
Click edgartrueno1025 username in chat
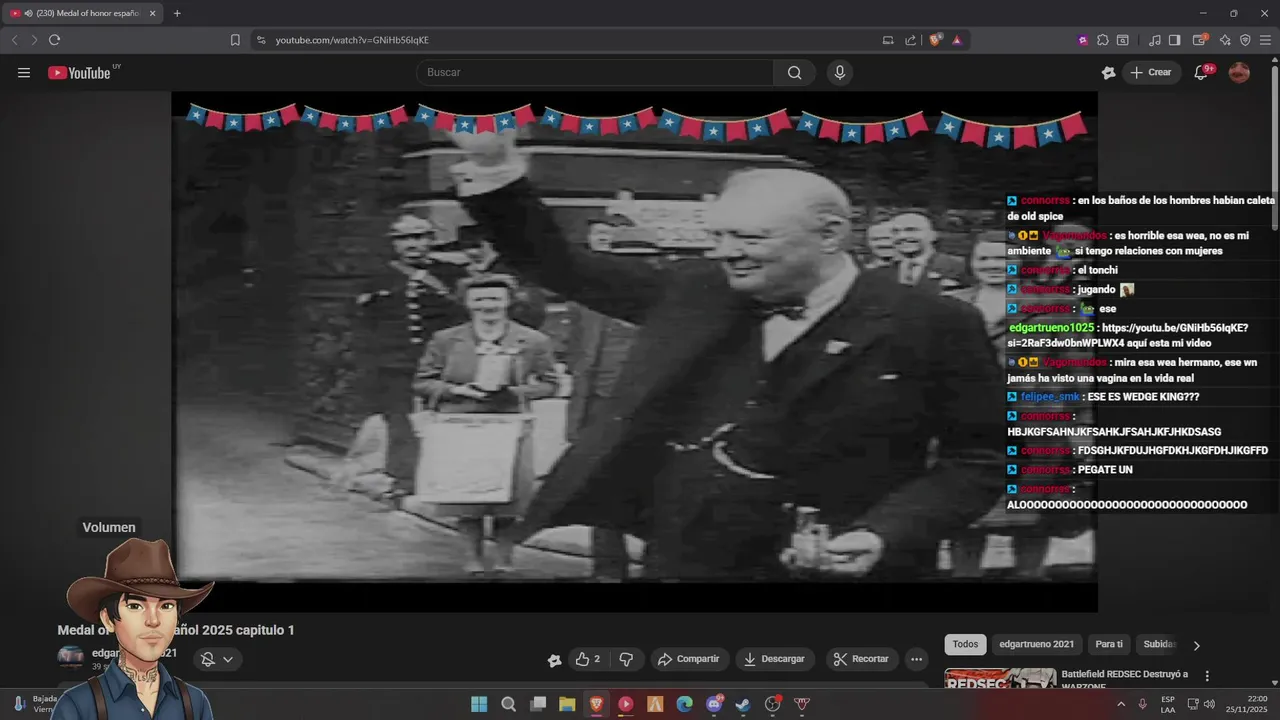tap(1051, 328)
